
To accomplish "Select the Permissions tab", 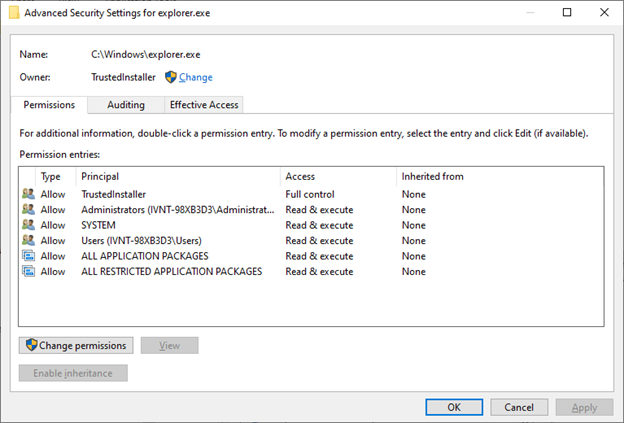I will (50, 105).
